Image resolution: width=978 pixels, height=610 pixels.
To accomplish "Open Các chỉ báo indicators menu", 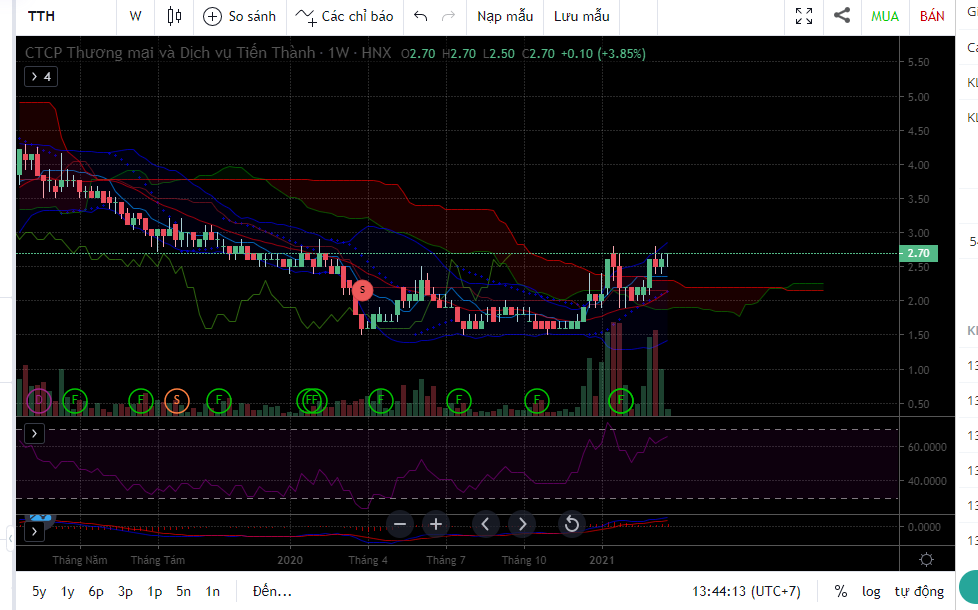I will tap(345, 16).
